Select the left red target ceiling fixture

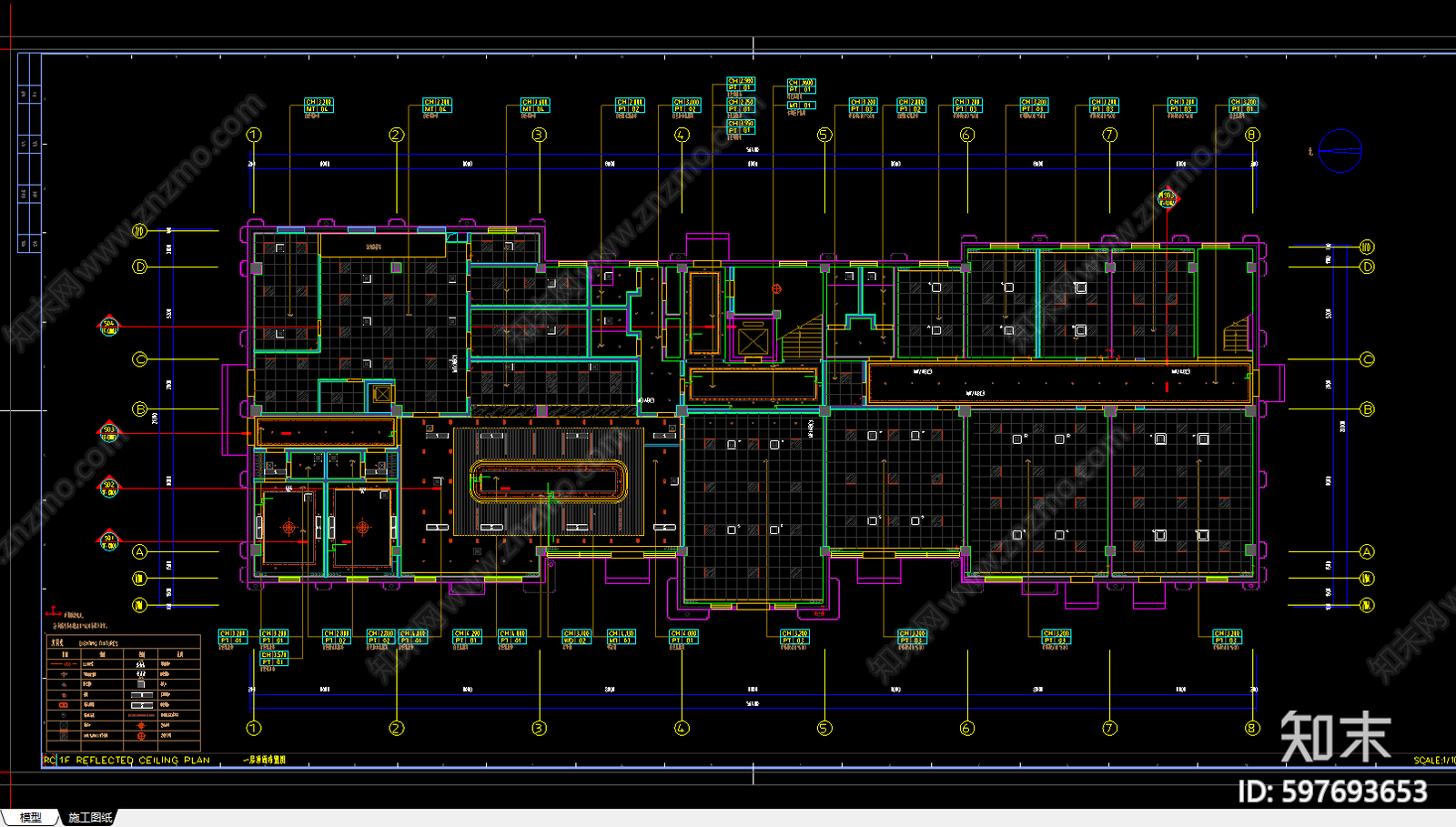pos(289,527)
